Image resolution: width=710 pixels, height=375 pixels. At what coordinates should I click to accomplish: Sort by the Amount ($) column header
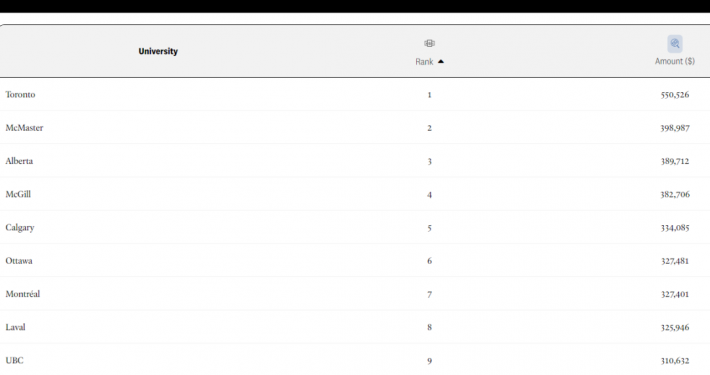pos(675,61)
